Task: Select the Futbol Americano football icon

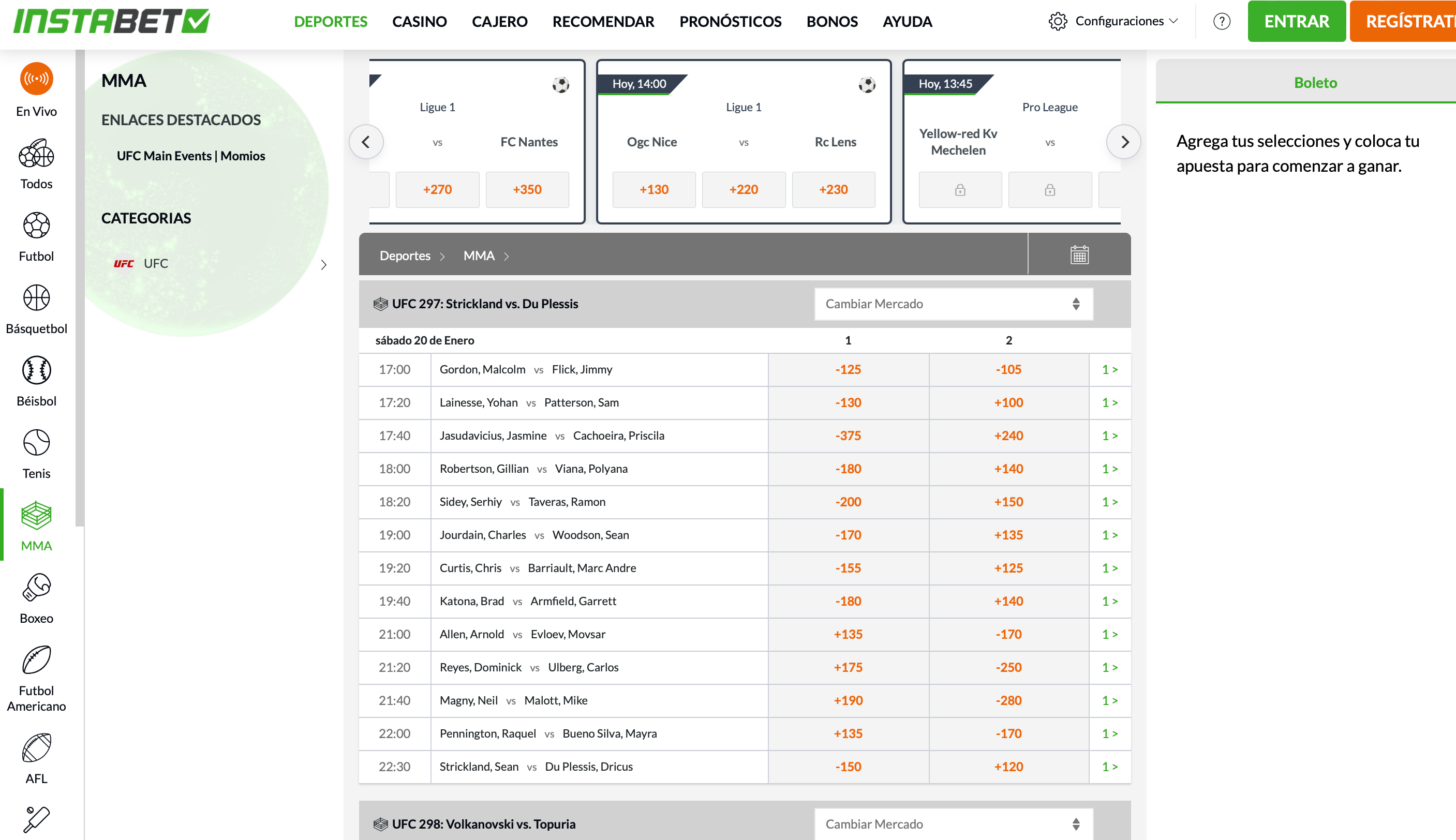Action: pos(36,660)
